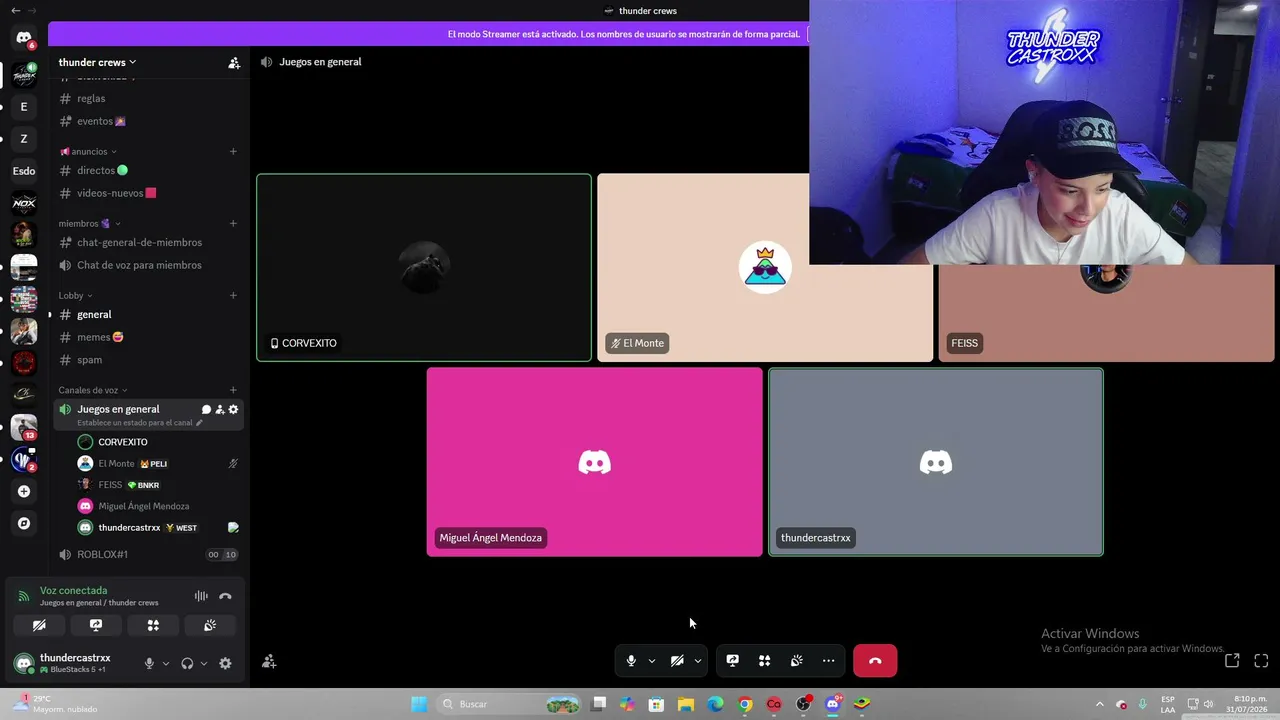The image size is (1280, 720).
Task: Toggle camera in the sidebar voice panel
Action: pos(39,625)
